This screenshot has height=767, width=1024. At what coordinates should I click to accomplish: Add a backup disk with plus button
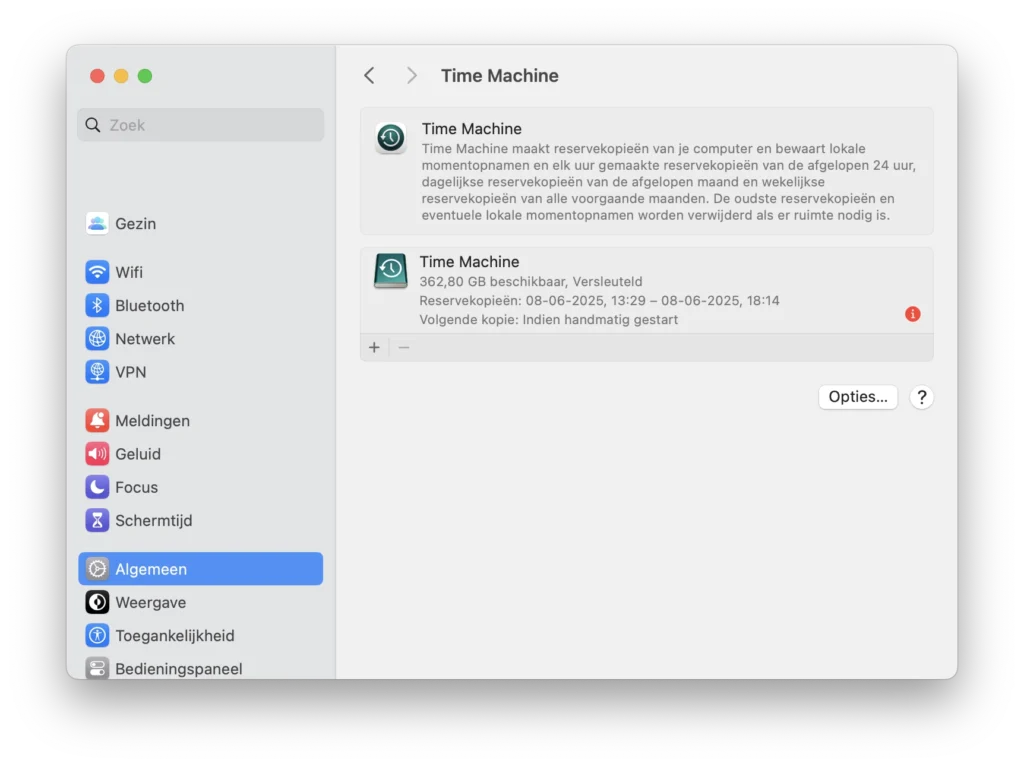click(374, 348)
